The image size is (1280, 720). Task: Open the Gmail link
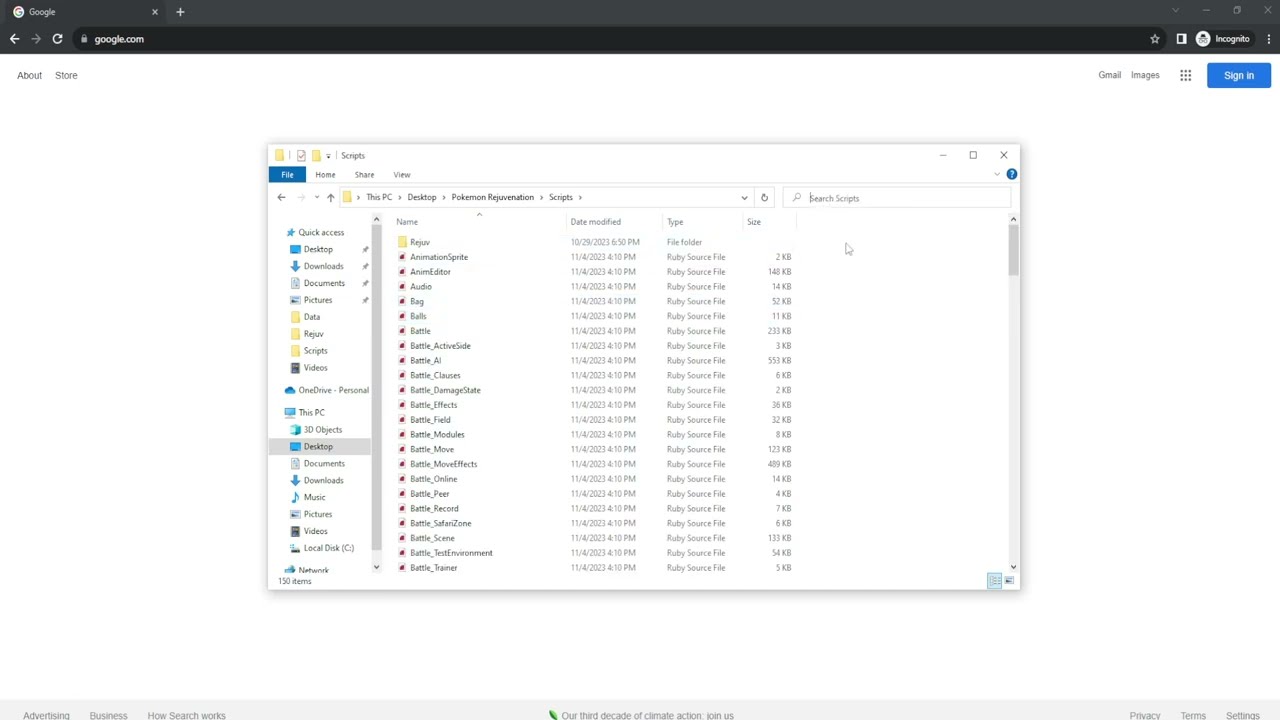1109,75
